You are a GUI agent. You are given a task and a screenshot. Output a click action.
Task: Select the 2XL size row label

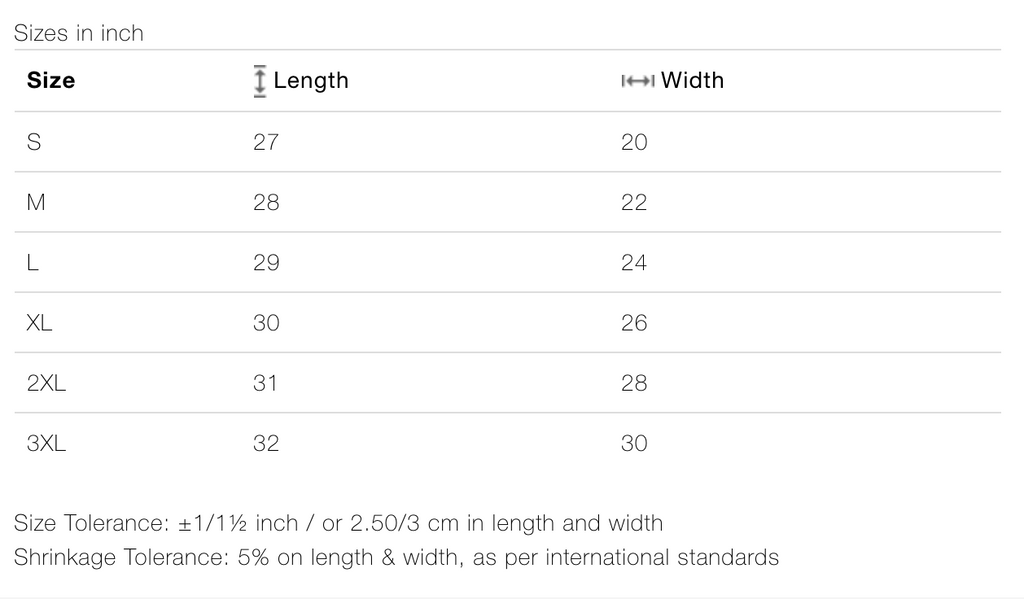tap(46, 383)
